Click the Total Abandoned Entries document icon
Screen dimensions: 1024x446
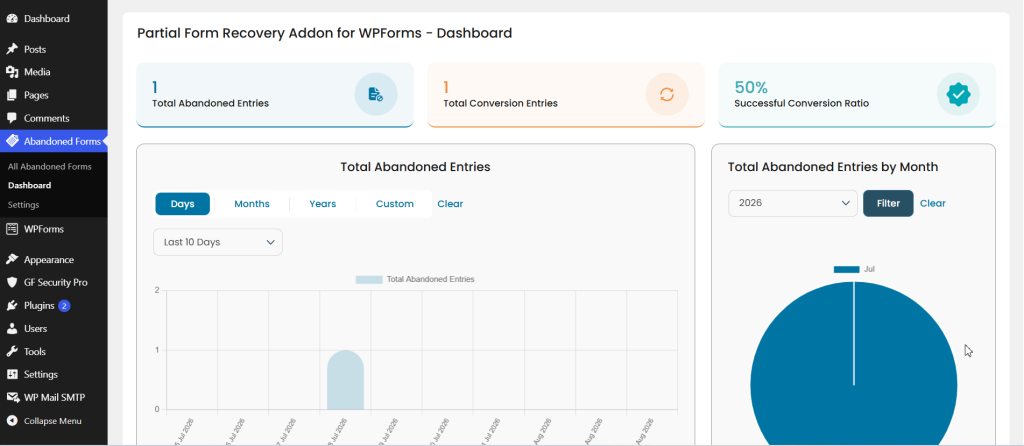(376, 94)
